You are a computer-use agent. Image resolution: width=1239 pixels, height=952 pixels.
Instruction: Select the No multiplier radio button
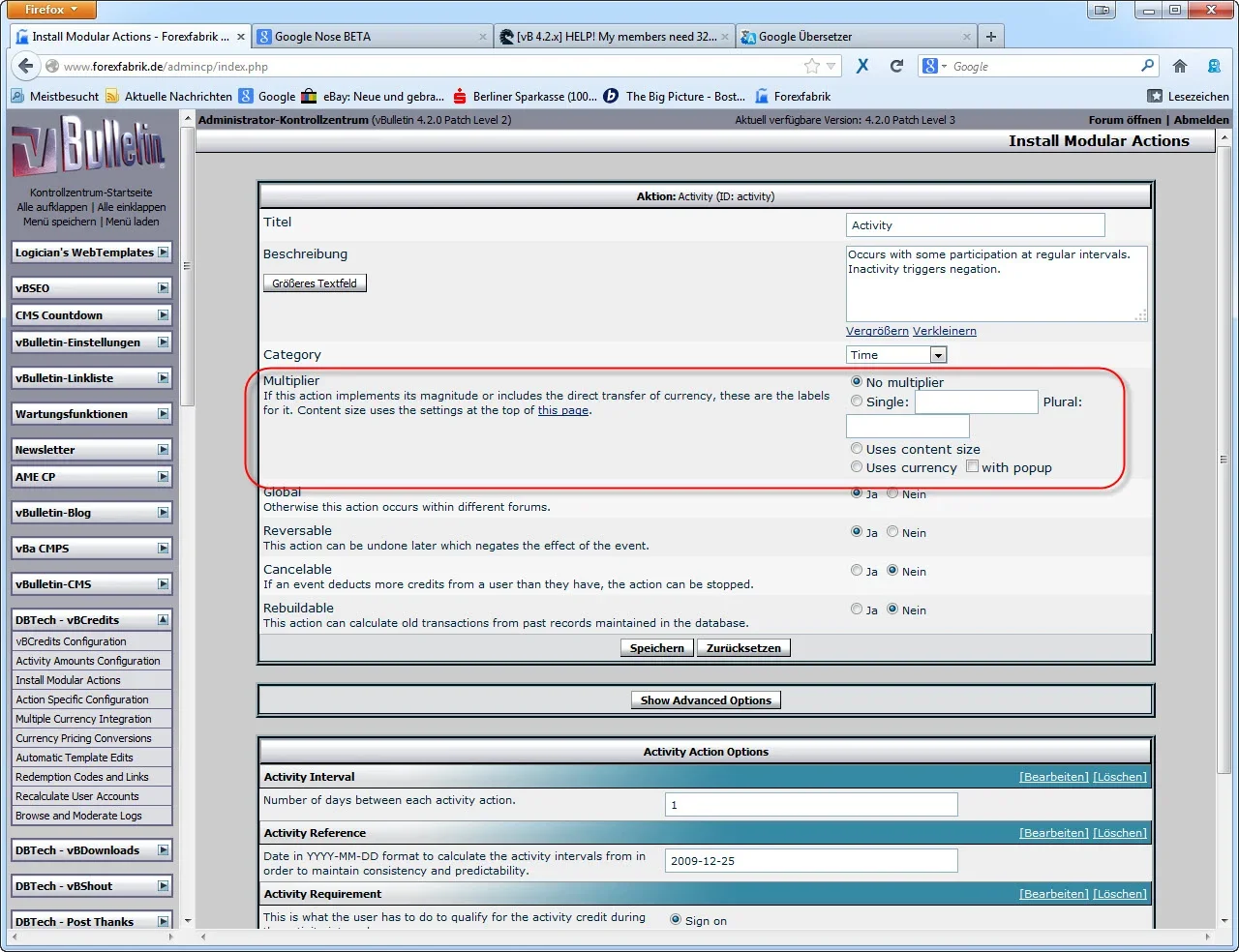[857, 382]
